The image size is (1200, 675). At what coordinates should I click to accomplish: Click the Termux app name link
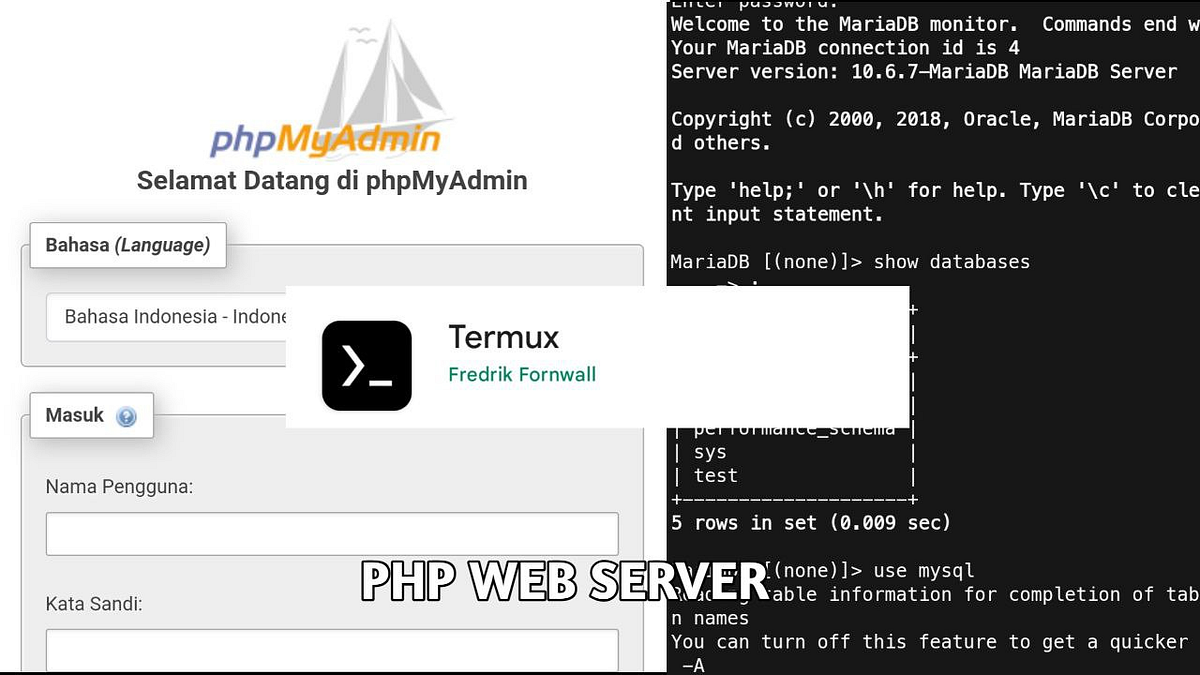504,337
